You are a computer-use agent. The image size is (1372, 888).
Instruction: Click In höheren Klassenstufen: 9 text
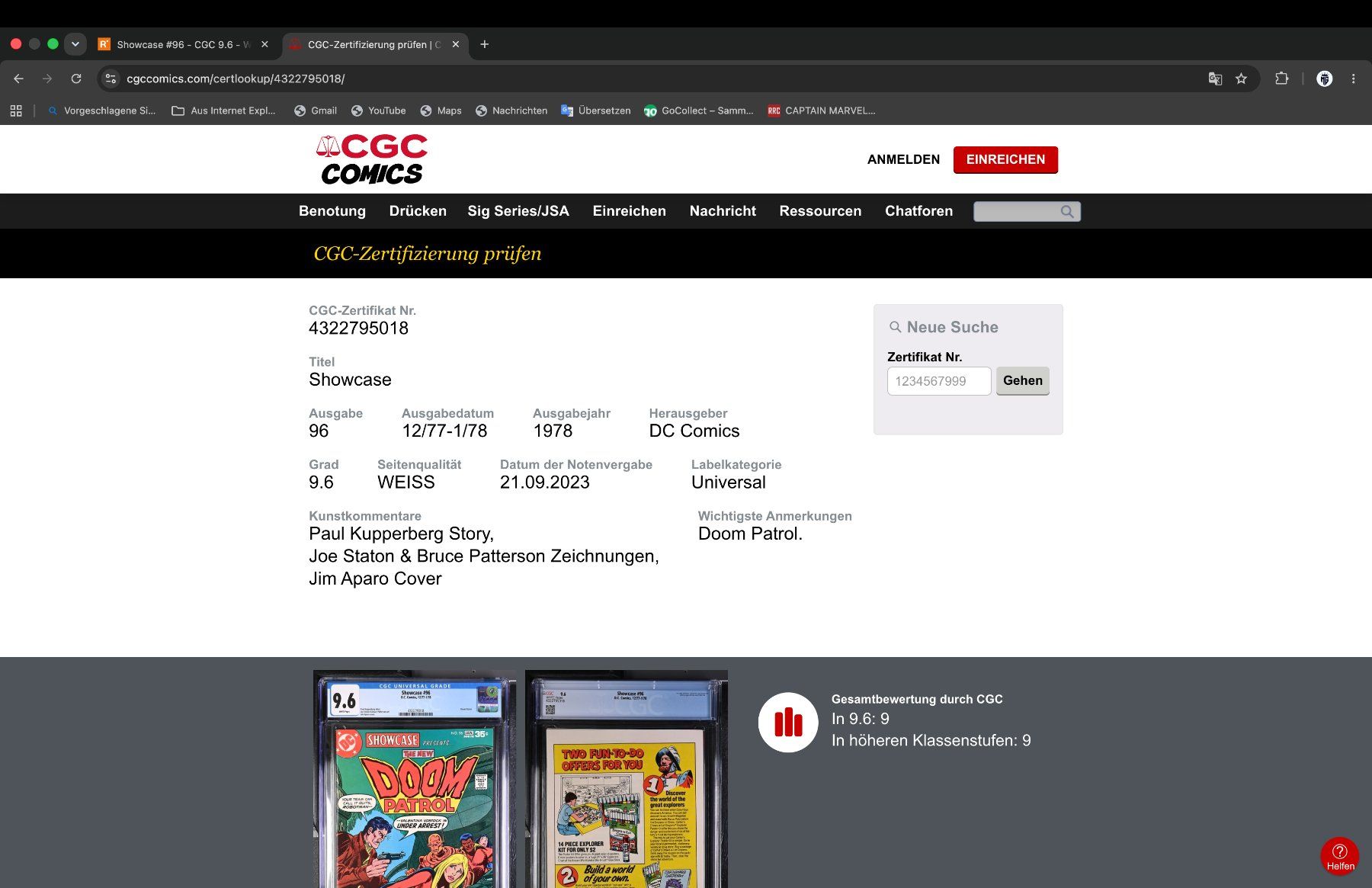(931, 740)
